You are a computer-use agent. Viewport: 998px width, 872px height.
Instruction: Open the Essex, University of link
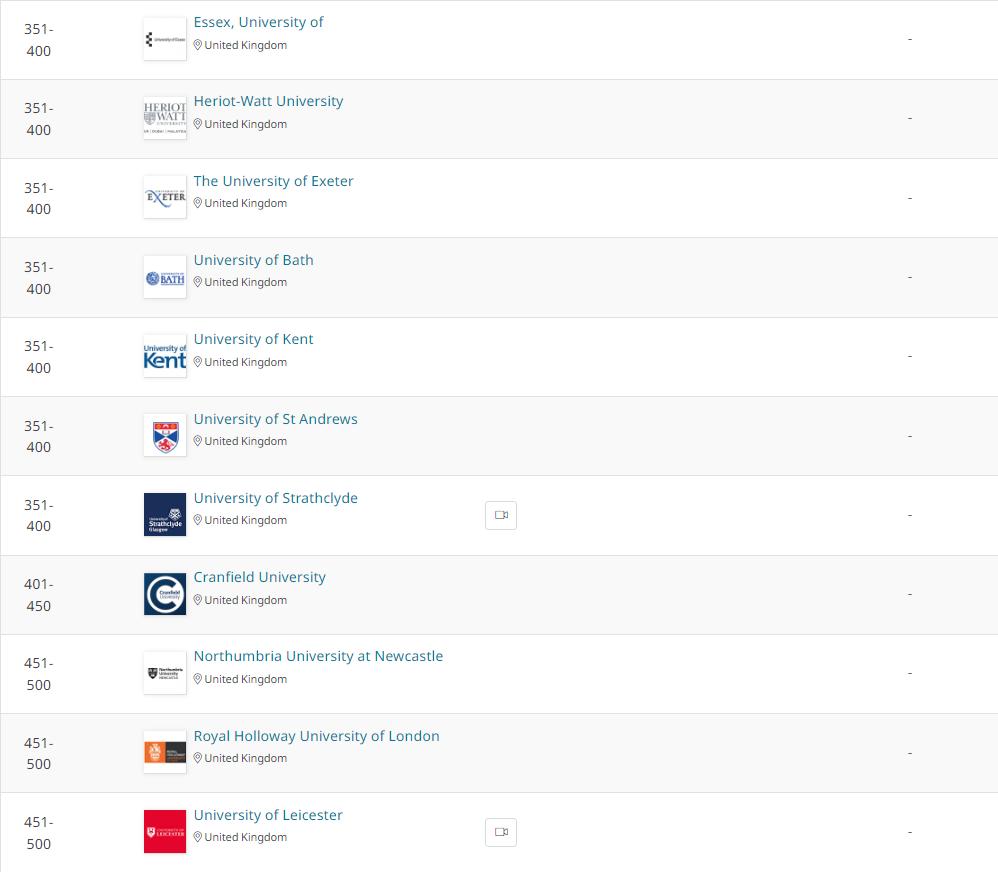tap(258, 22)
